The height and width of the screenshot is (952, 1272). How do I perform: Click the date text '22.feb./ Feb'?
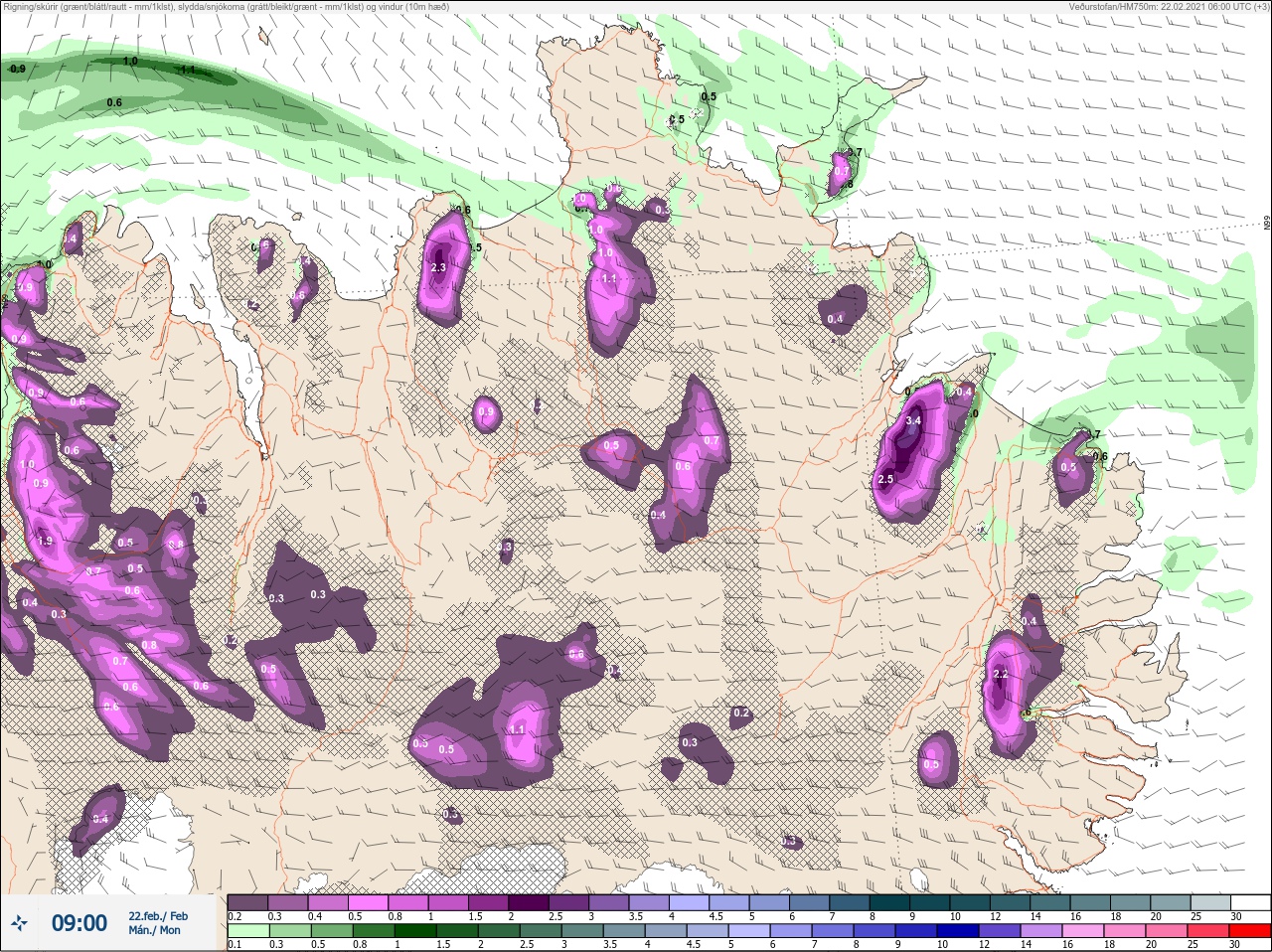(157, 915)
